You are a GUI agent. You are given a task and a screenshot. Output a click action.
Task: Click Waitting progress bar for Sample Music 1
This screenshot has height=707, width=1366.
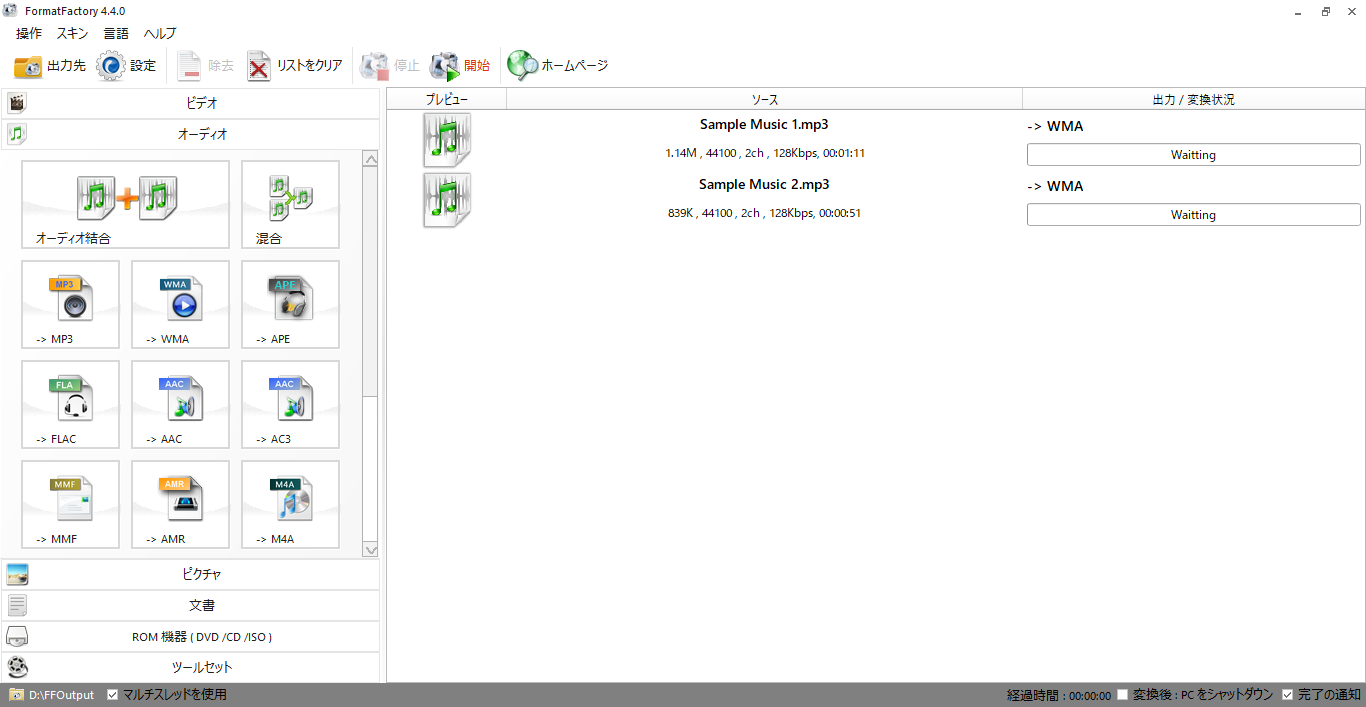1194,155
